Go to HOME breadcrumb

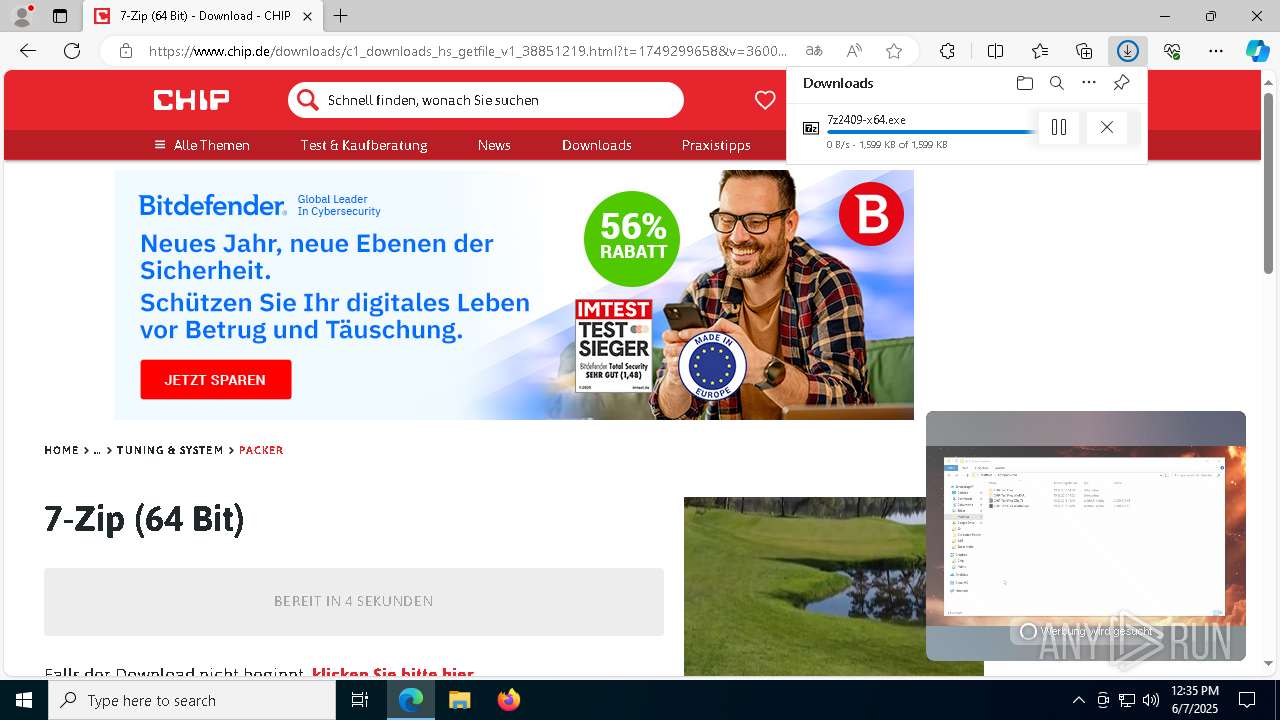pos(61,450)
